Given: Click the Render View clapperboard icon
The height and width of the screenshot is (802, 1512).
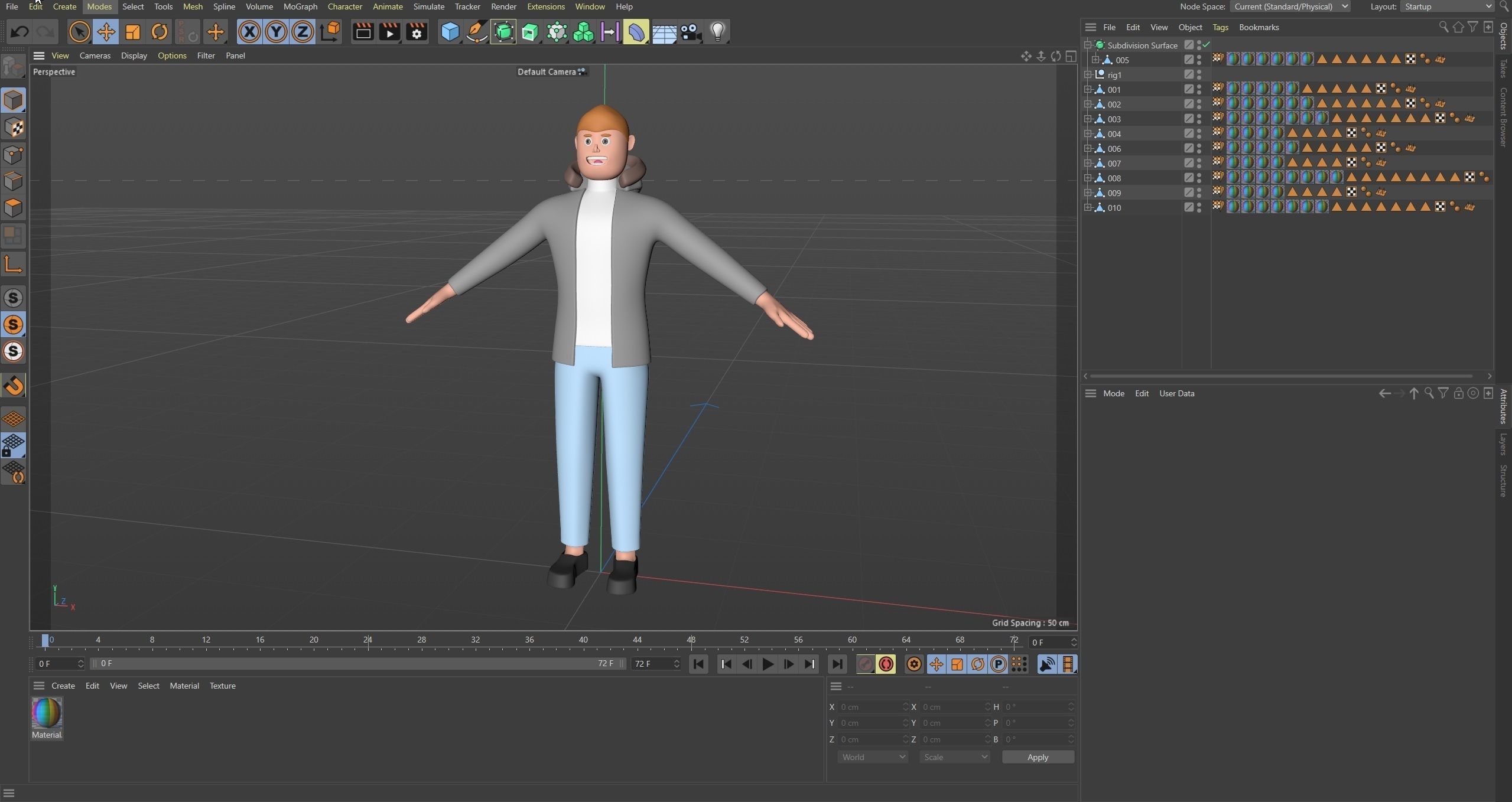Looking at the screenshot, I should [363, 32].
